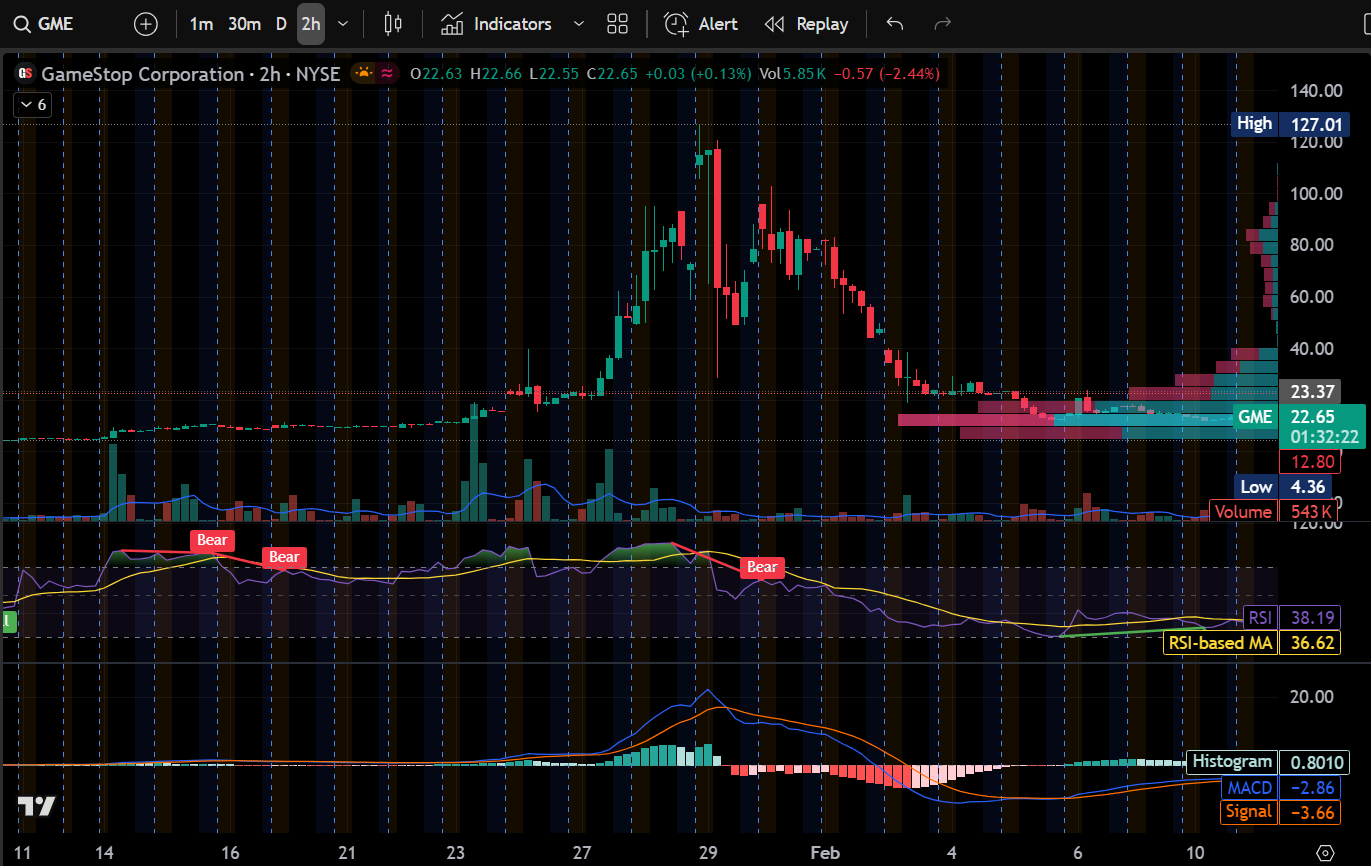Image resolution: width=1371 pixels, height=866 pixels.
Task: Switch to the 1m timeframe
Action: pos(201,24)
